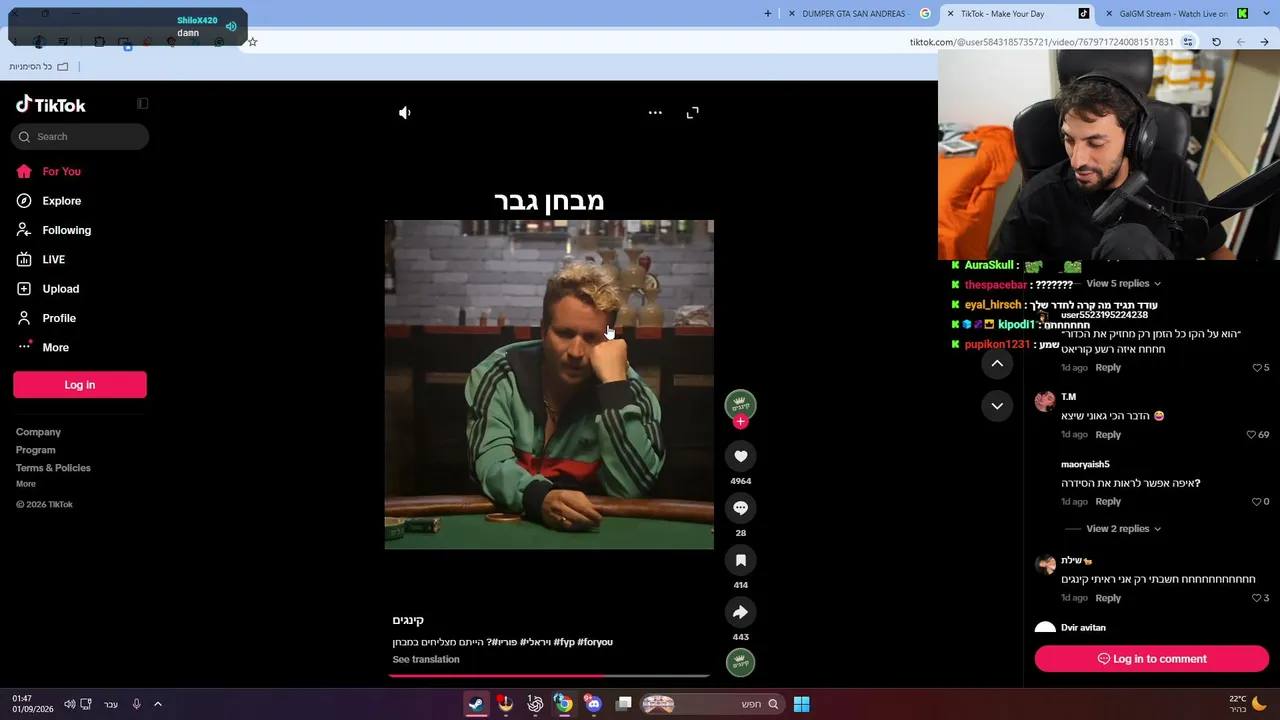Click the small footer More link

click(26, 484)
